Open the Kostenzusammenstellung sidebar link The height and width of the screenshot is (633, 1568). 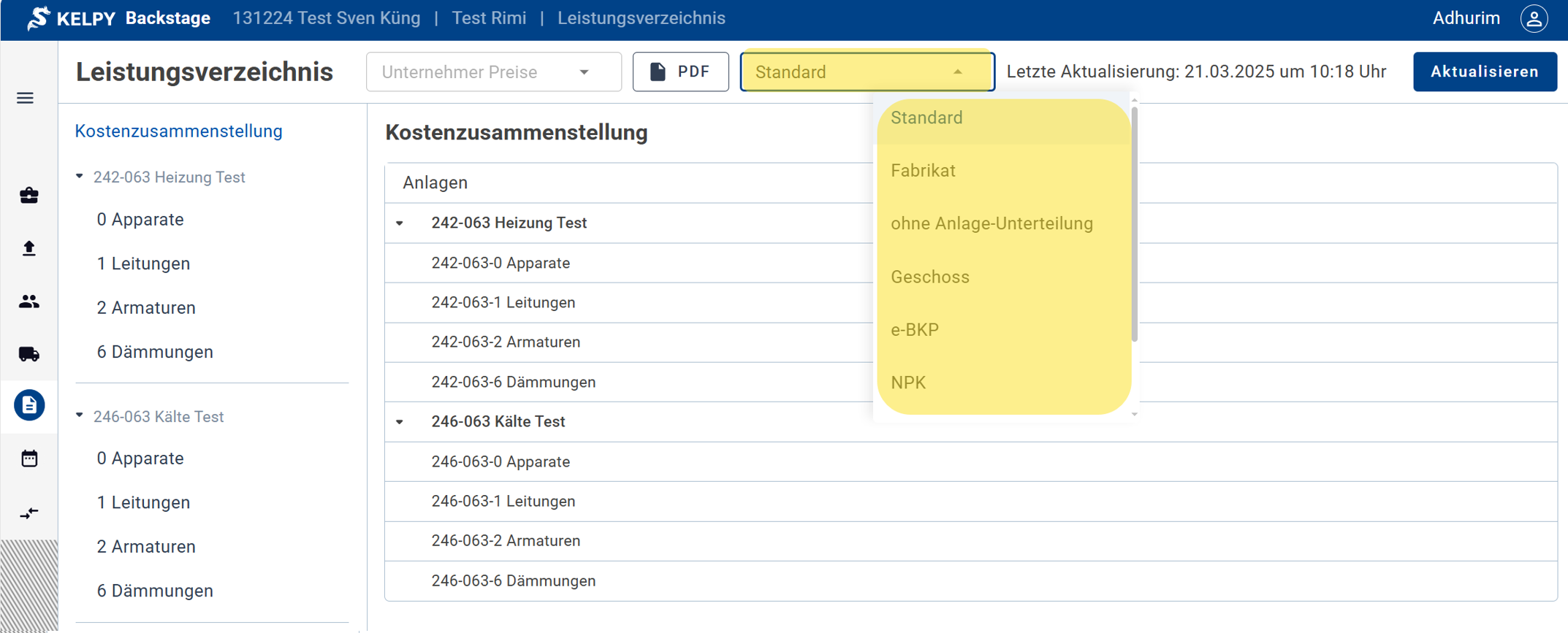[x=178, y=131]
